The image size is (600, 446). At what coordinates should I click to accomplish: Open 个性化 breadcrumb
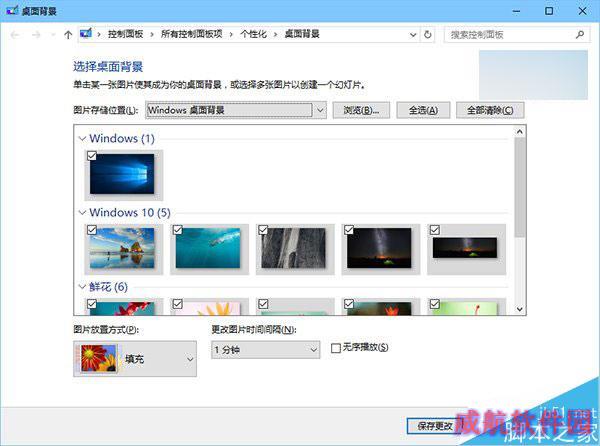(x=253, y=34)
